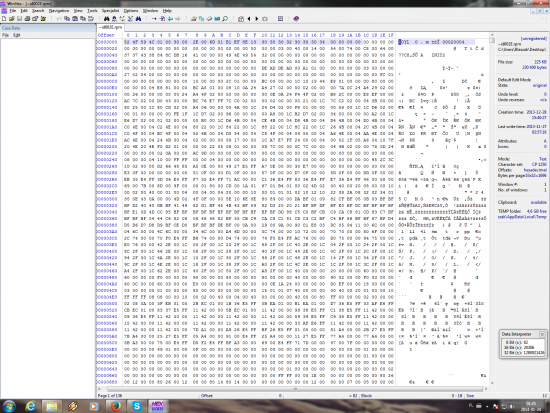
Task: Click the '[unregistered]' link in info panel
Action: (x=534, y=38)
